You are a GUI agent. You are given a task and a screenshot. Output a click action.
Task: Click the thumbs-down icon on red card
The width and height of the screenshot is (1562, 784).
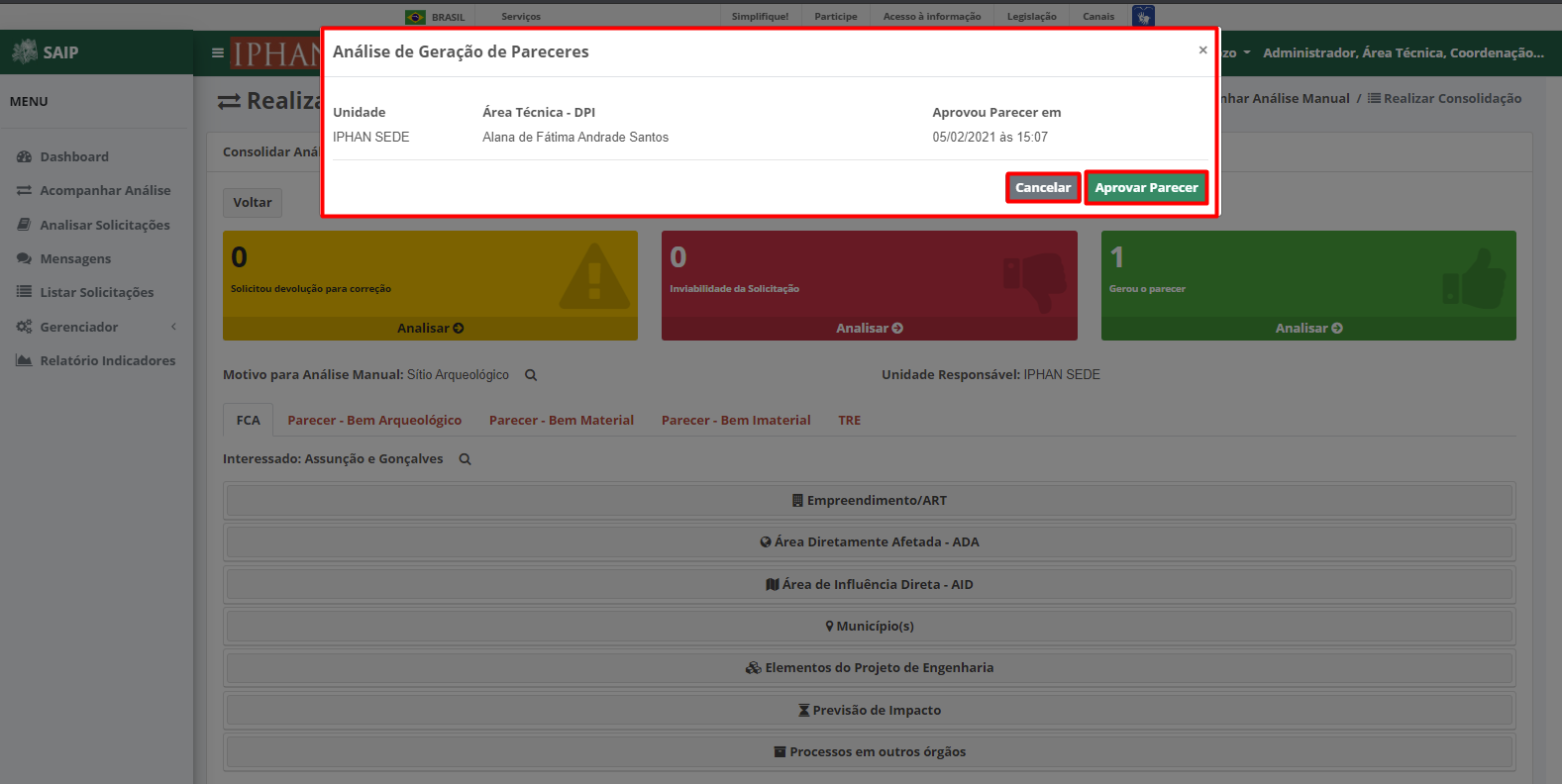coord(1033,282)
